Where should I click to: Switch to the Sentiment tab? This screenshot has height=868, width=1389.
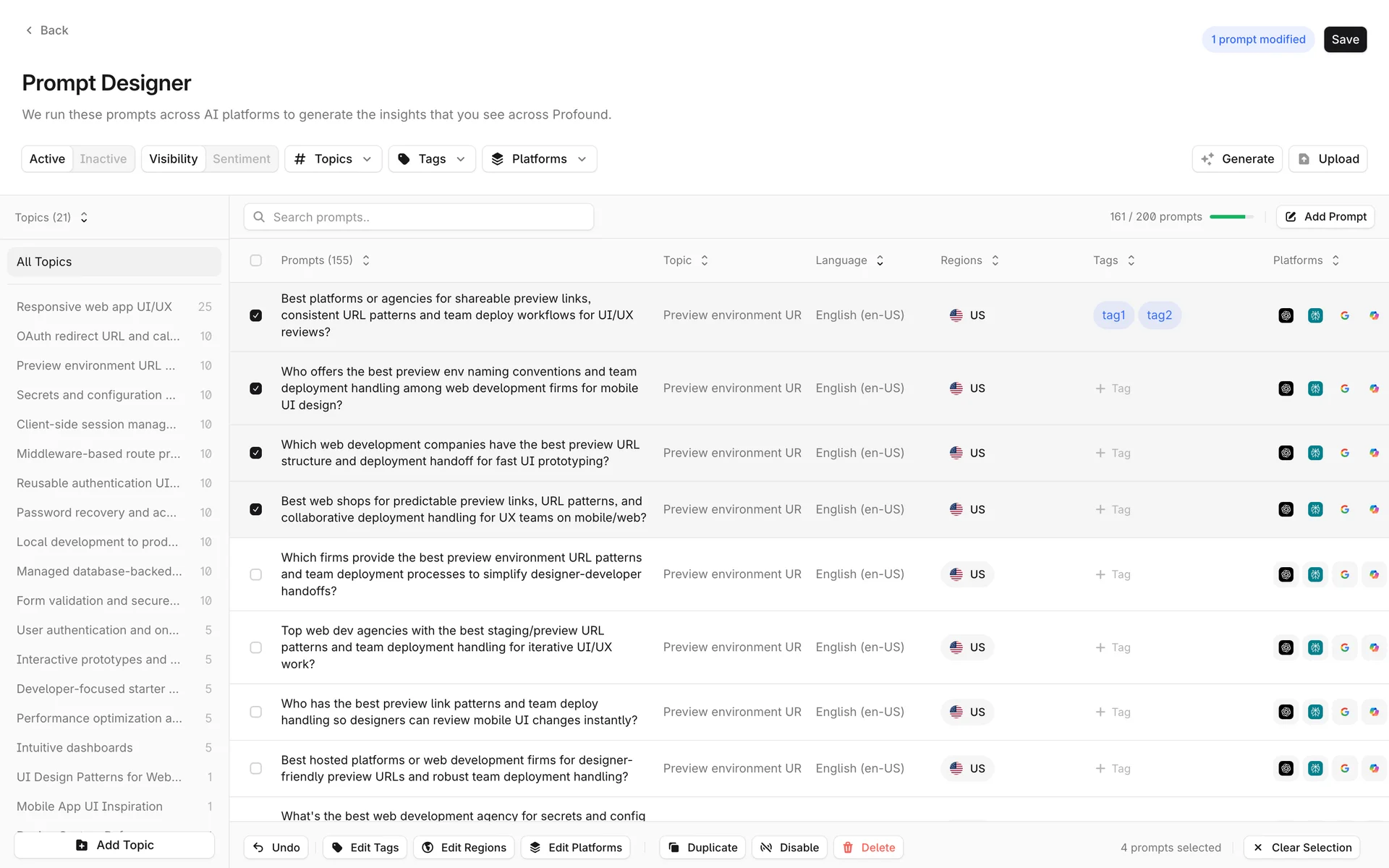(x=241, y=159)
